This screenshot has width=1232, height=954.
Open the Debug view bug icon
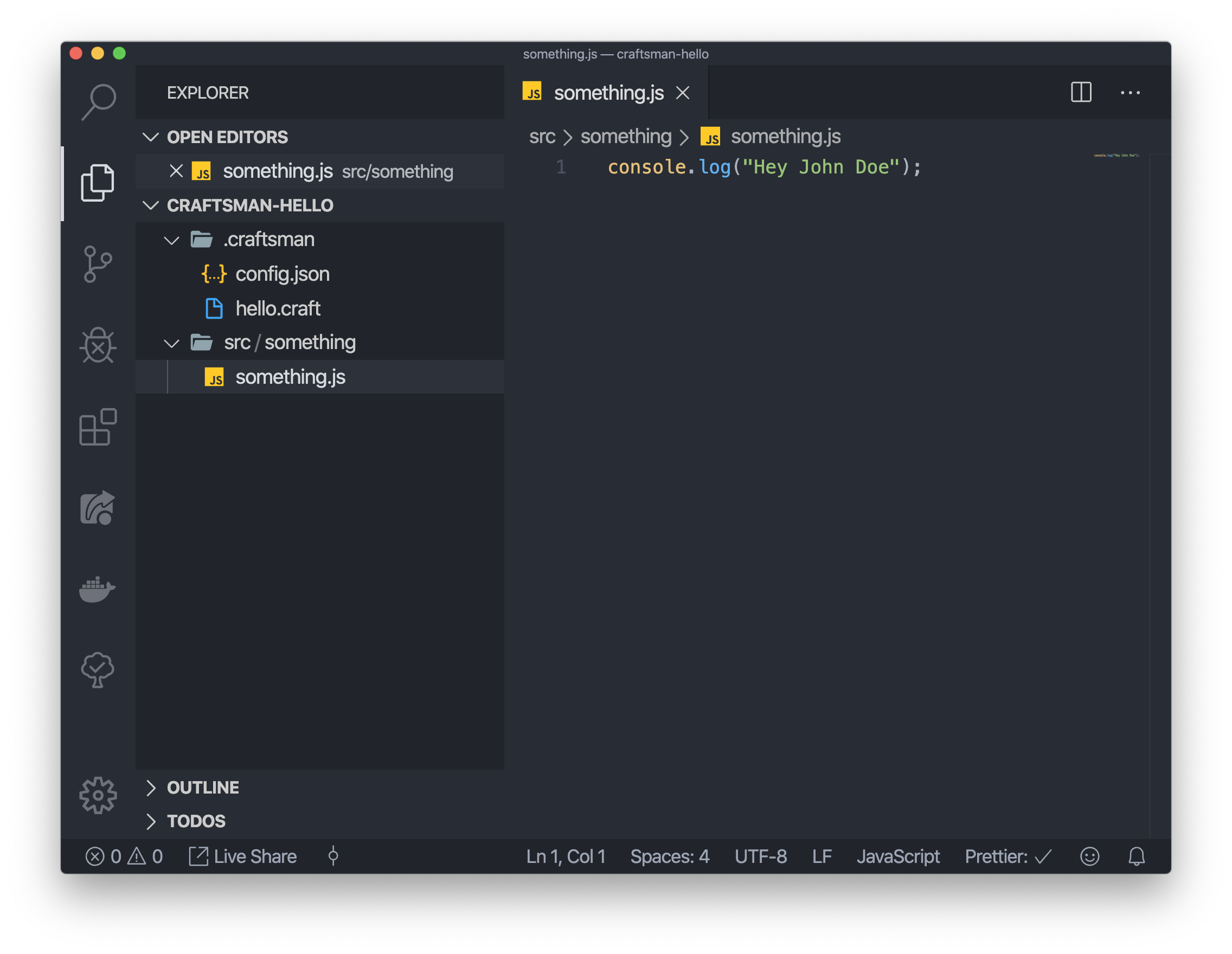pyautogui.click(x=98, y=345)
